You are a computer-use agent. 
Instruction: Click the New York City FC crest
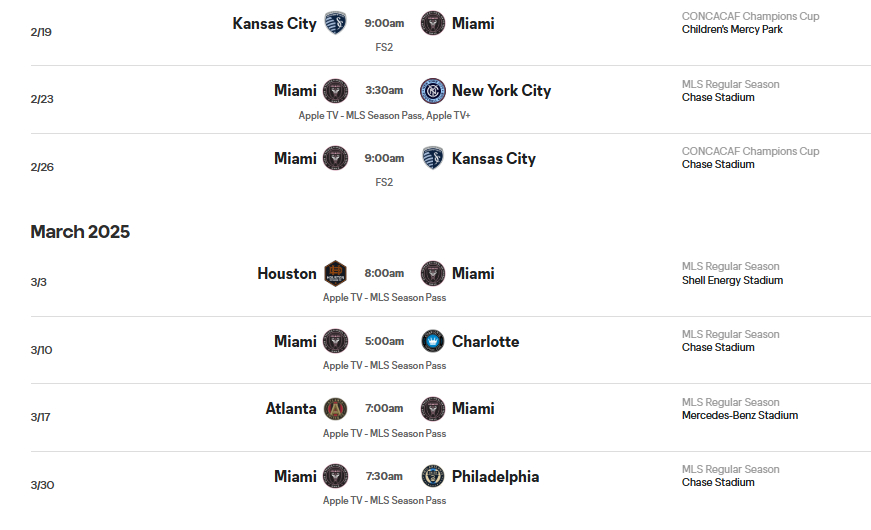433,91
